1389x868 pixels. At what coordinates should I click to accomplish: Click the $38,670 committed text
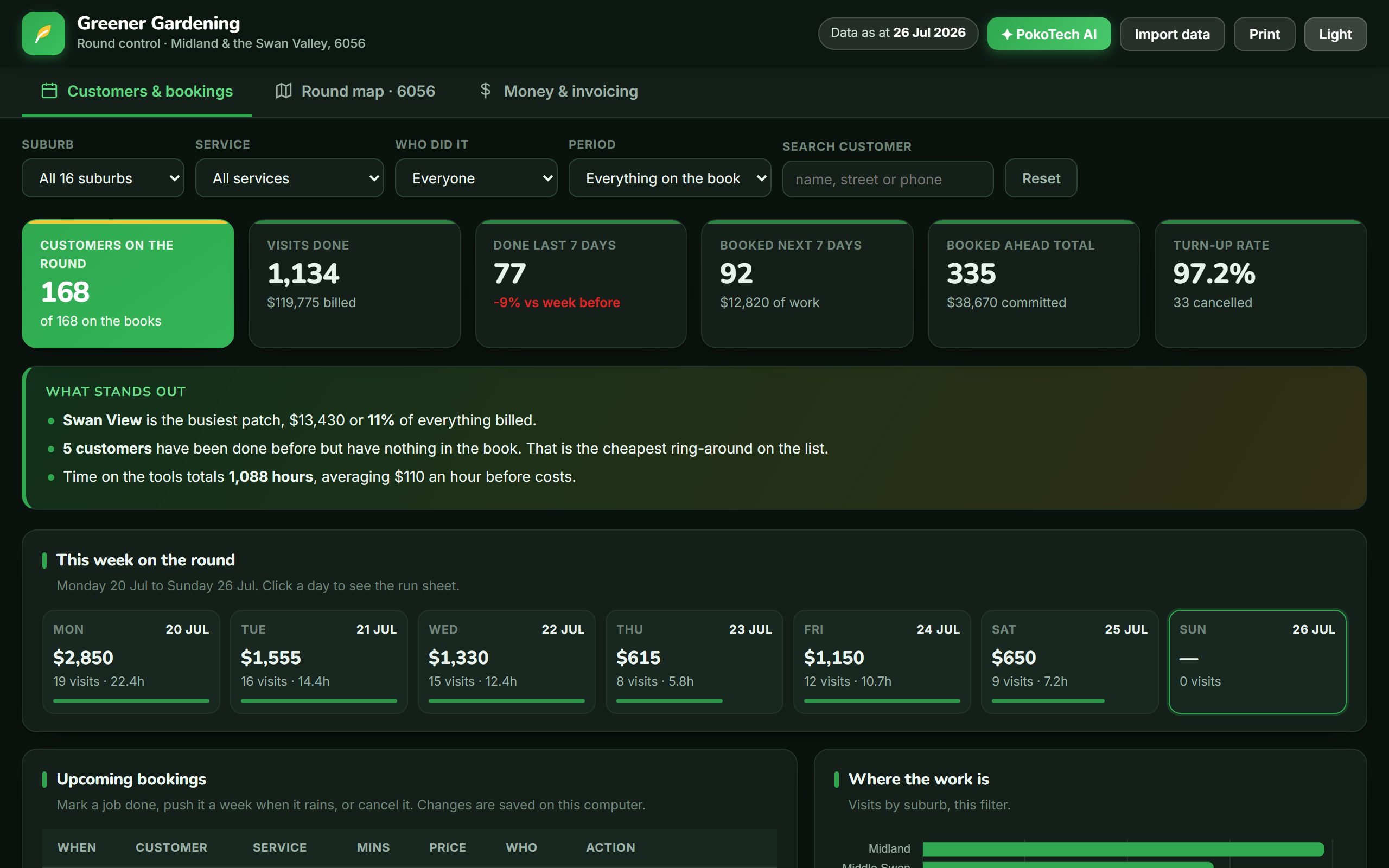tap(1006, 303)
